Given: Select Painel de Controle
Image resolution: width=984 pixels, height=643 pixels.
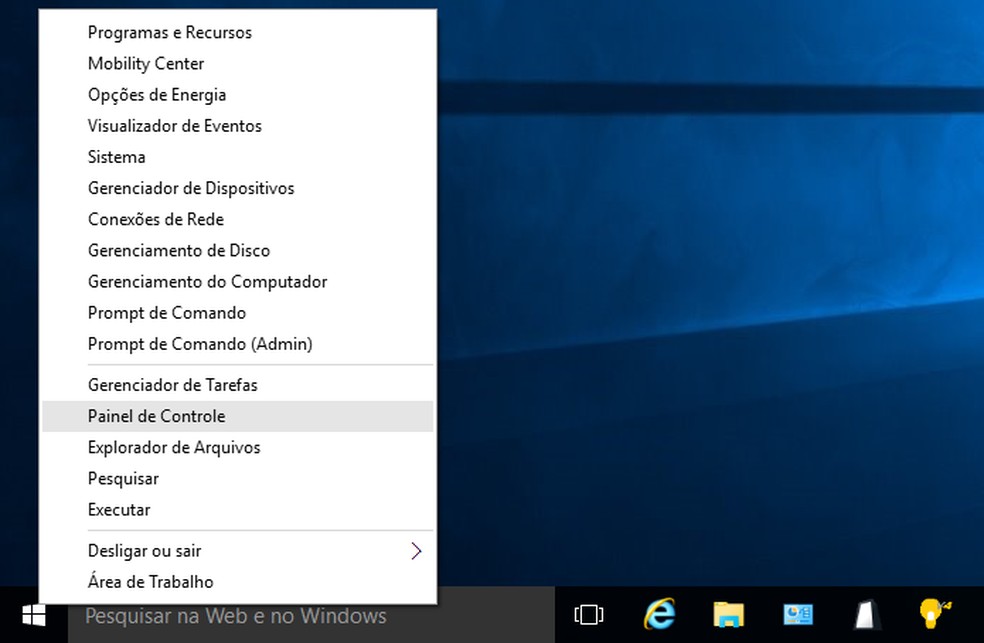Looking at the screenshot, I should point(156,416).
